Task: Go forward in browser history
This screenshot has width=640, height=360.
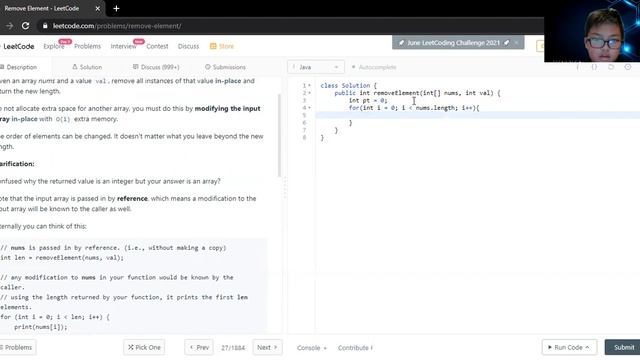Action: click(9, 26)
